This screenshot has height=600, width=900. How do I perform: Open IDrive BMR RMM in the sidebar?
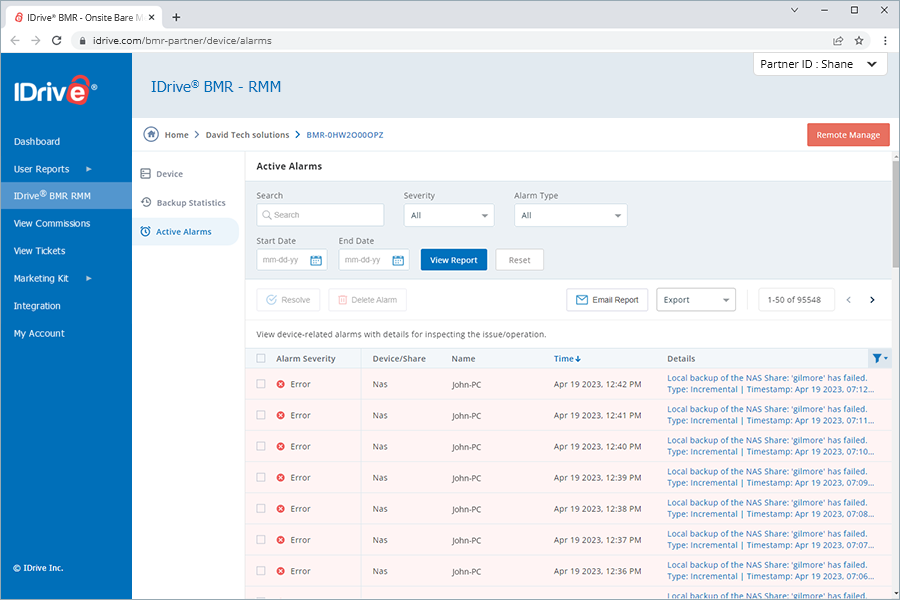66,196
